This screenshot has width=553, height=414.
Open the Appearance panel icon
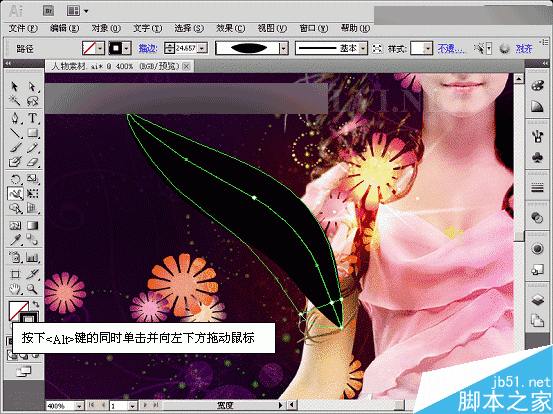[537, 249]
